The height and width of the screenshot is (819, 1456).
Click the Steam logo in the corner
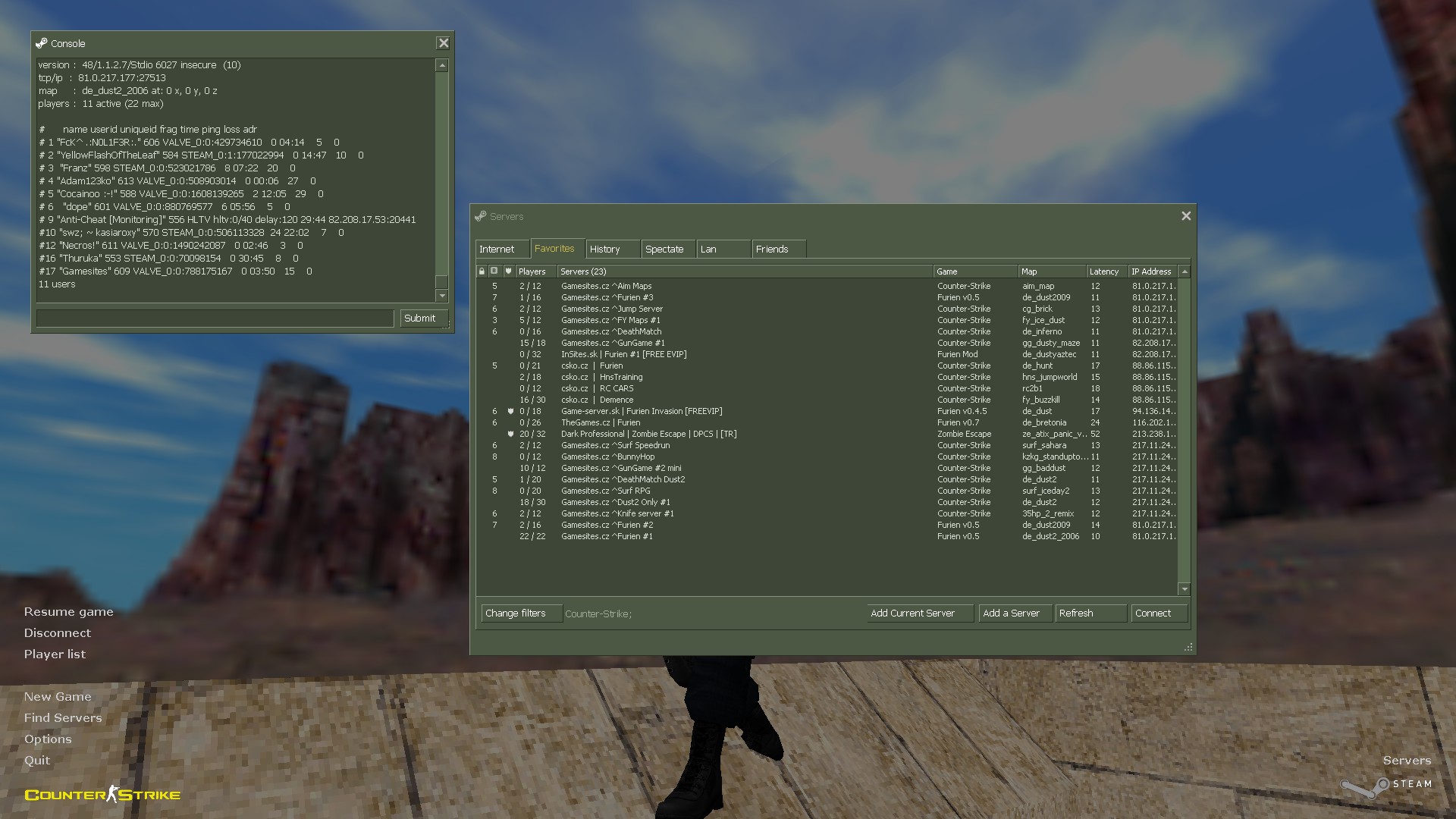coord(1385,787)
